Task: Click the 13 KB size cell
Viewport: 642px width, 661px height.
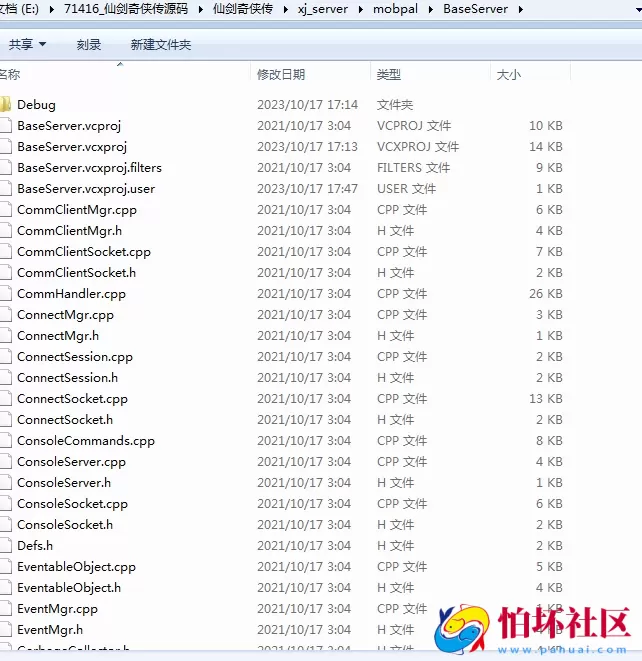Action: [x=546, y=399]
